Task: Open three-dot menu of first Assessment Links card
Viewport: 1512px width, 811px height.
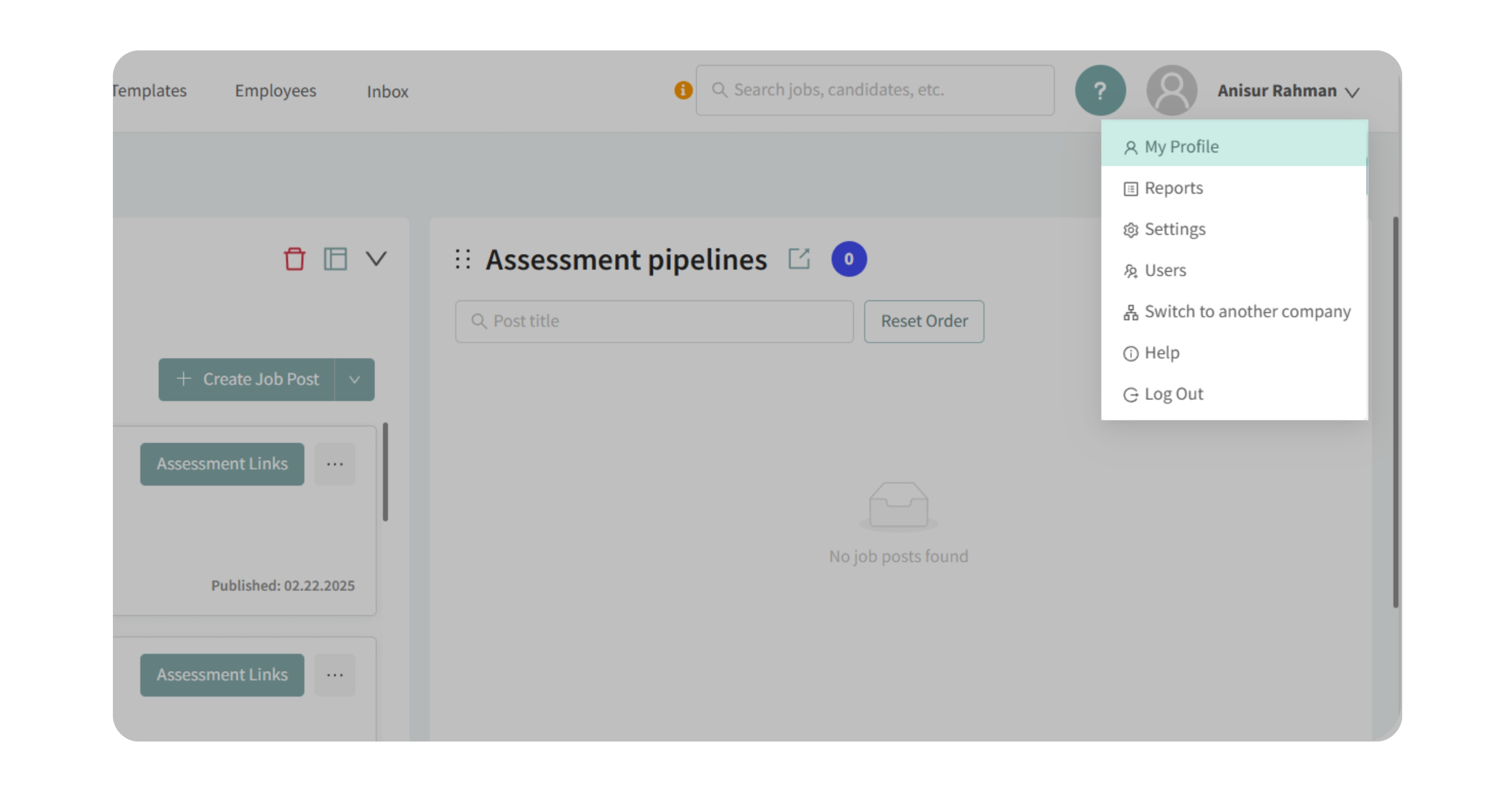Action: [335, 464]
